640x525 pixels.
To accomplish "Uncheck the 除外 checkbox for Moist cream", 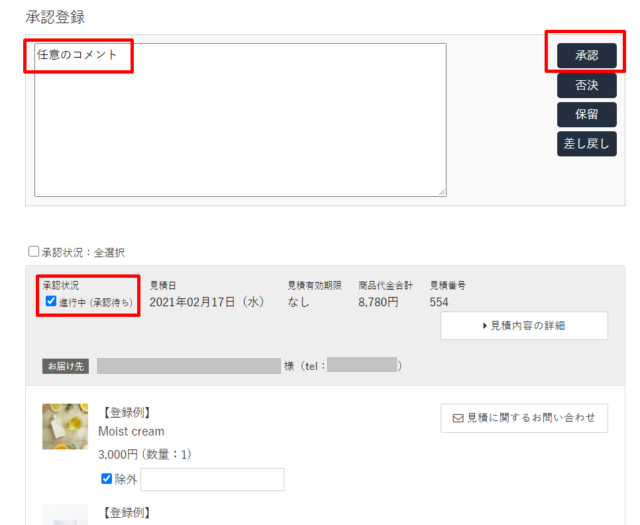I will (106, 478).
